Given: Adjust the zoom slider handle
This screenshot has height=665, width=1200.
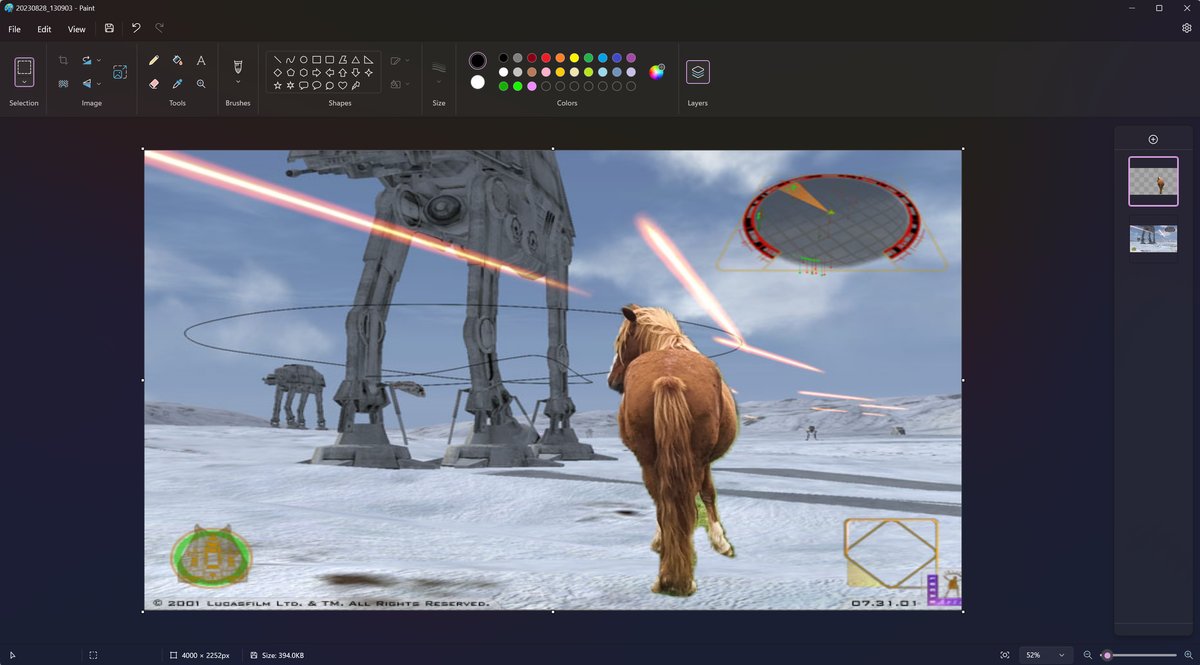Looking at the screenshot, I should click(x=1107, y=655).
